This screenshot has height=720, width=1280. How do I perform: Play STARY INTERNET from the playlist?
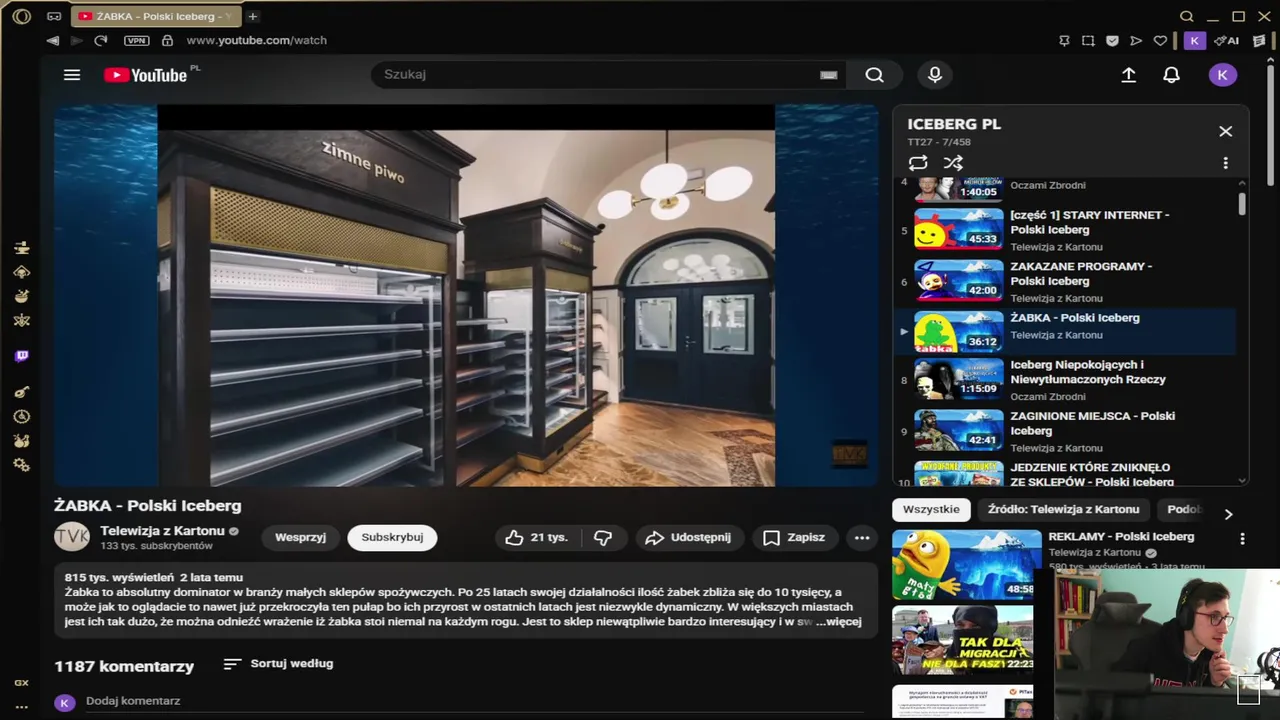tap(1066, 230)
